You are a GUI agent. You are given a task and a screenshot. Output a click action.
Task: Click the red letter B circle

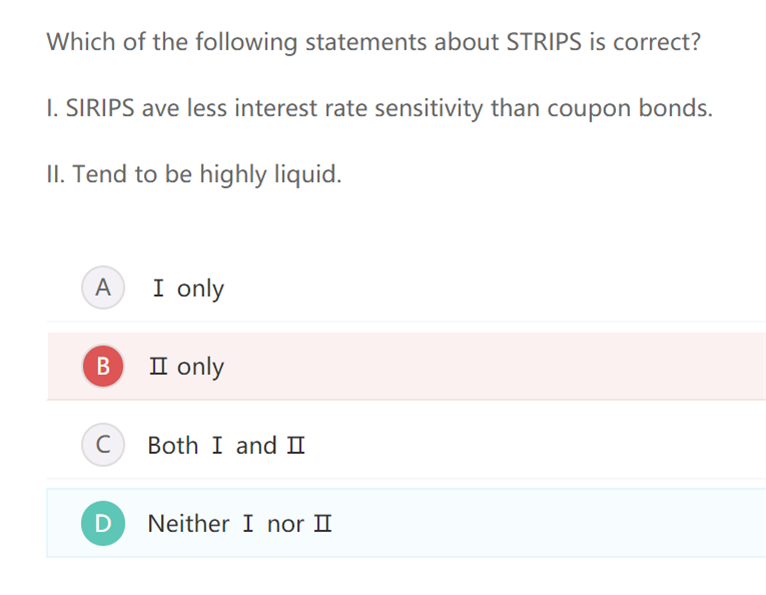coord(102,366)
